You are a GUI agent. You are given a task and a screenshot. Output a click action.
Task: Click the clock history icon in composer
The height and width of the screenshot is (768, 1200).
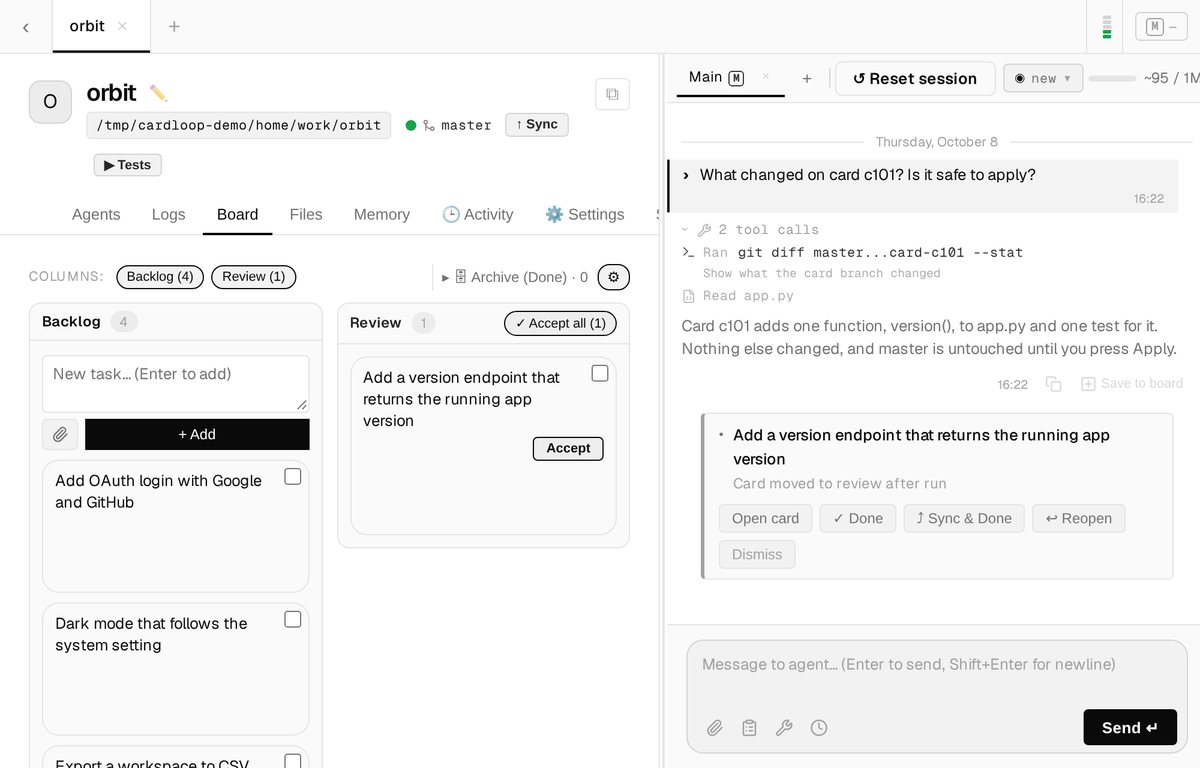[819, 728]
